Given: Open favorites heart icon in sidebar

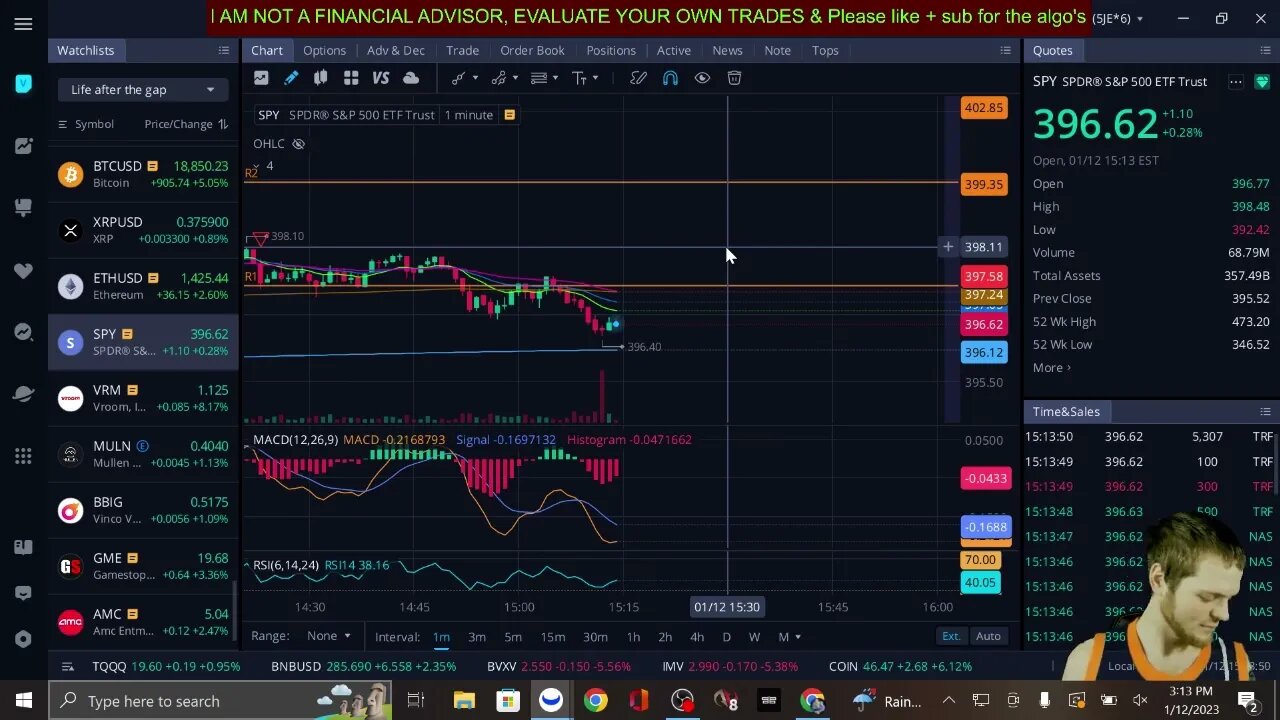Looking at the screenshot, I should click(x=23, y=270).
